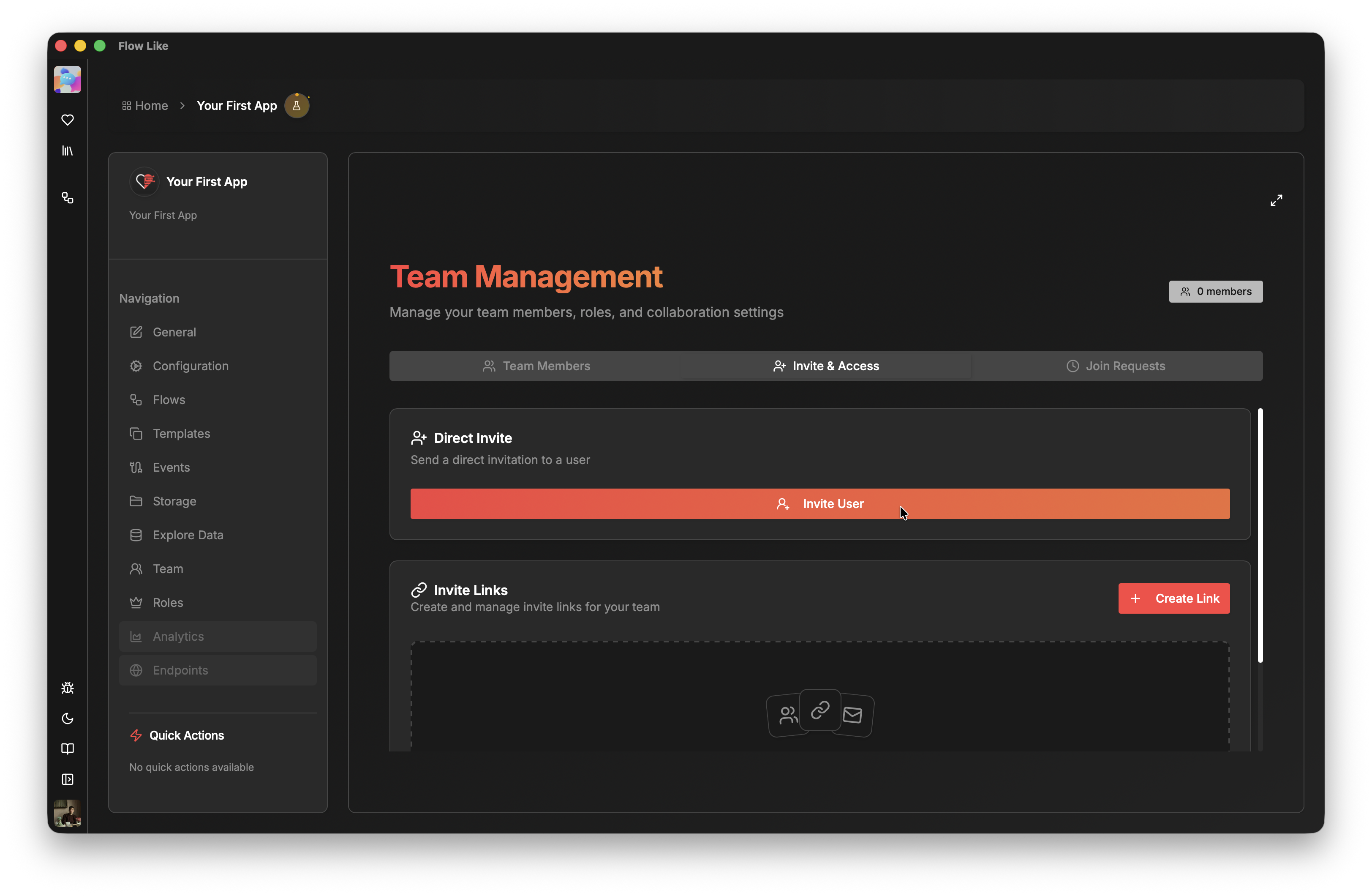Viewport: 1372px width, 896px height.
Task: Open the Flow Like app logo
Action: click(x=67, y=79)
